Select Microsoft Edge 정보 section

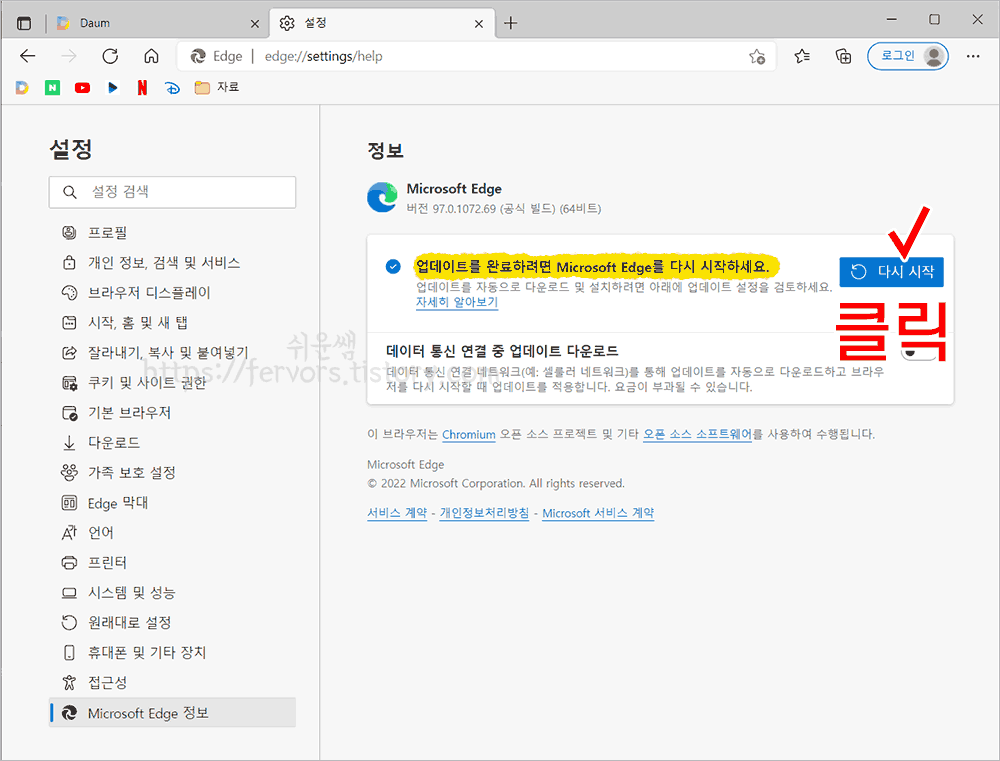tap(172, 713)
